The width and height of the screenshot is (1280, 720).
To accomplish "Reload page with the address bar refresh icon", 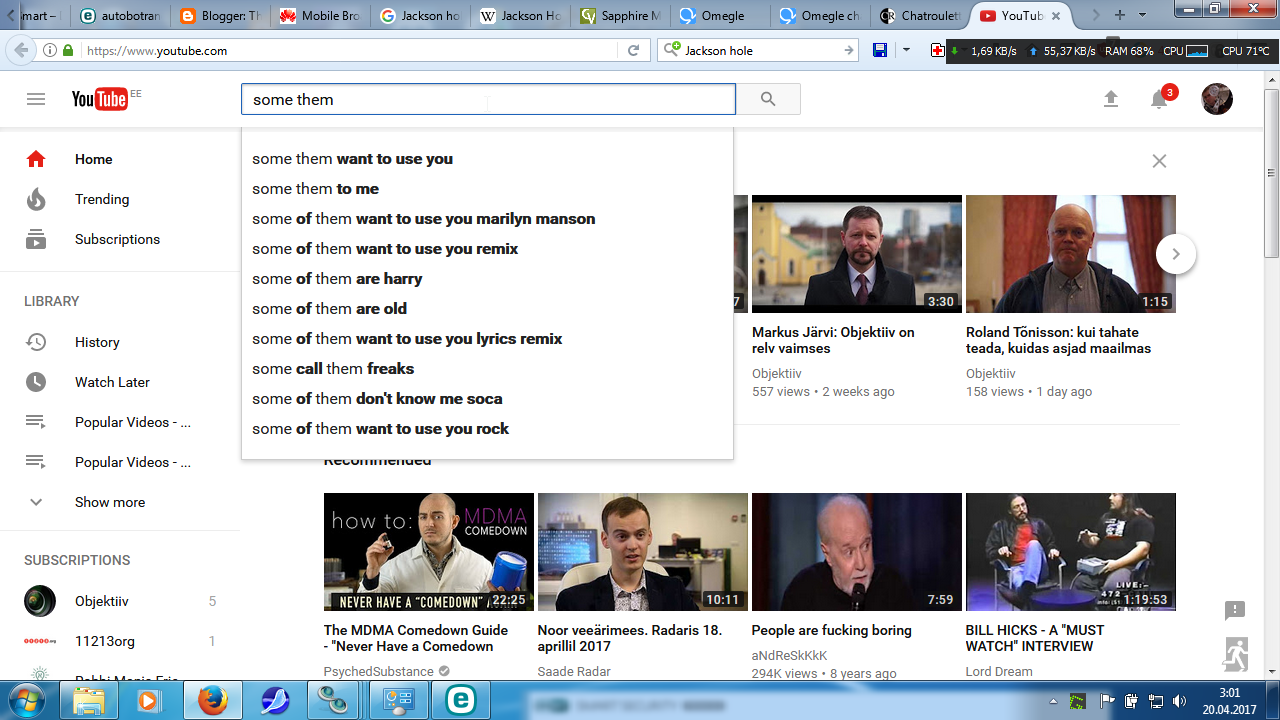I will (x=633, y=50).
